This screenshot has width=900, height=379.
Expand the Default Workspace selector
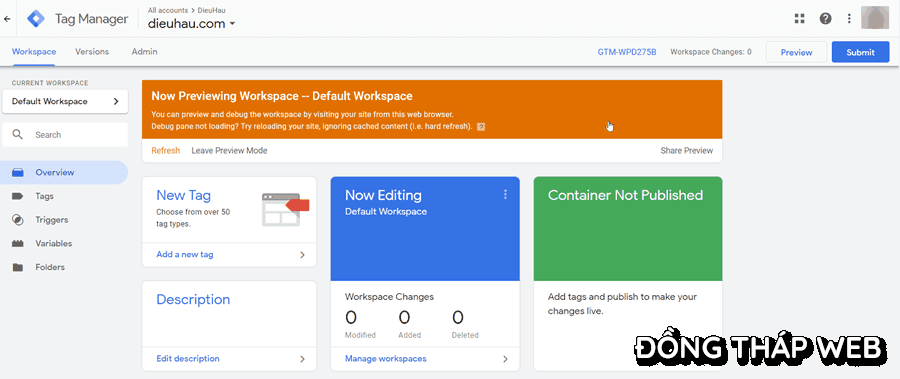pos(65,102)
